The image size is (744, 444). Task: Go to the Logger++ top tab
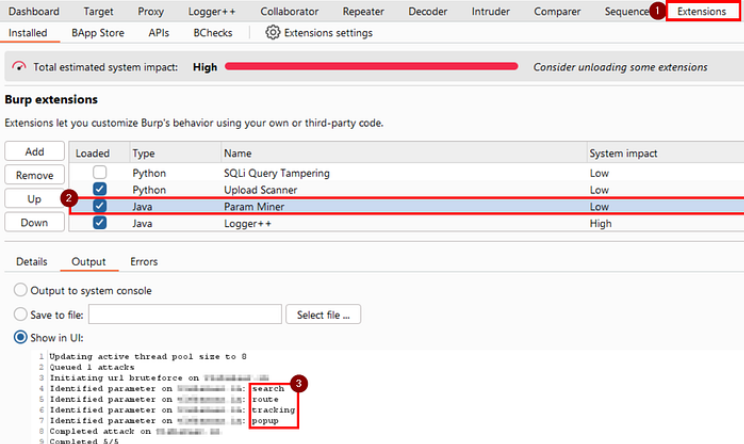211,11
